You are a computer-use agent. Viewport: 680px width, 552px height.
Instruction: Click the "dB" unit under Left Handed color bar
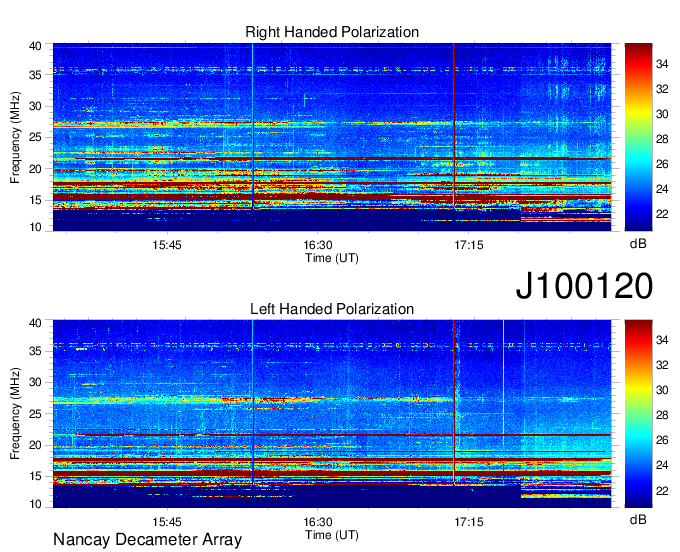(x=638, y=520)
